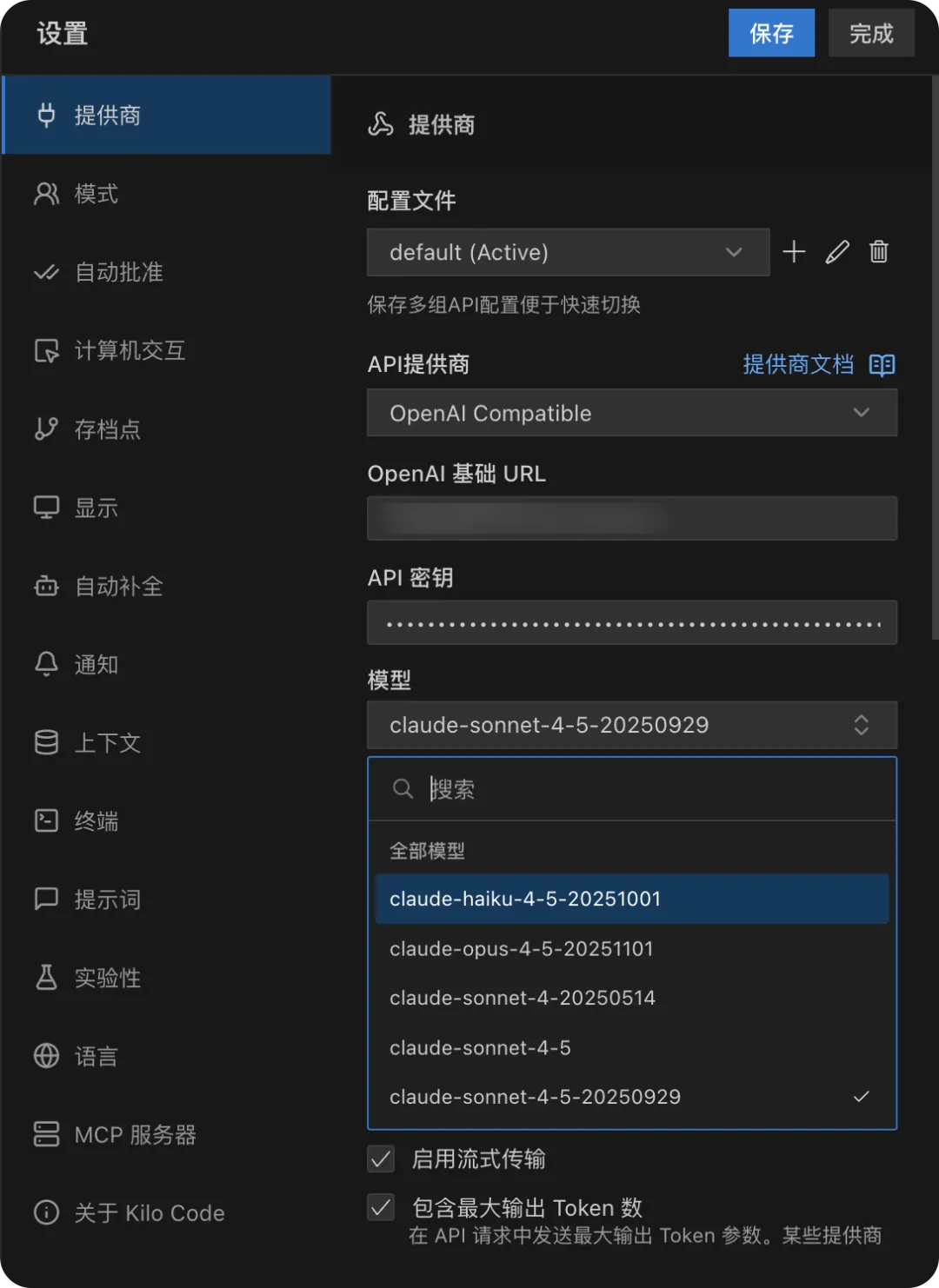Click the 全部模型 list header text

[427, 850]
